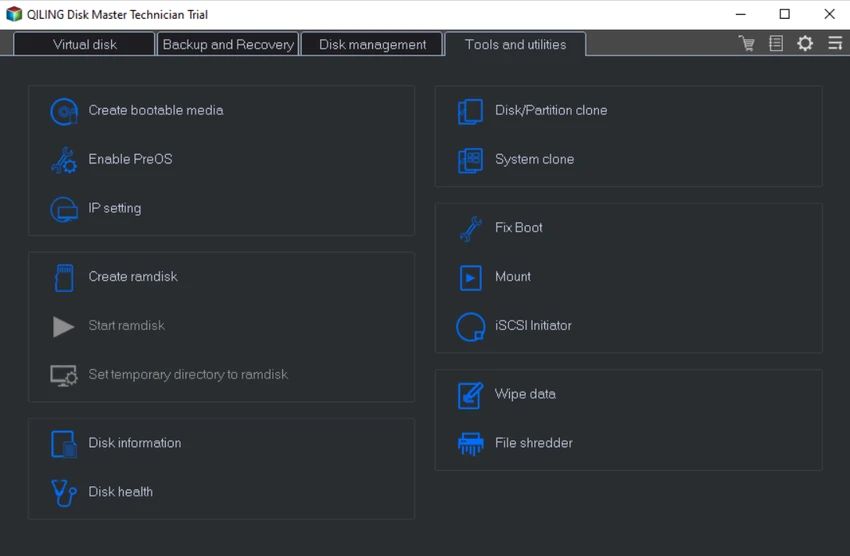Minimize the QILING Disk Master window
The width and height of the screenshot is (850, 556).
coord(740,14)
